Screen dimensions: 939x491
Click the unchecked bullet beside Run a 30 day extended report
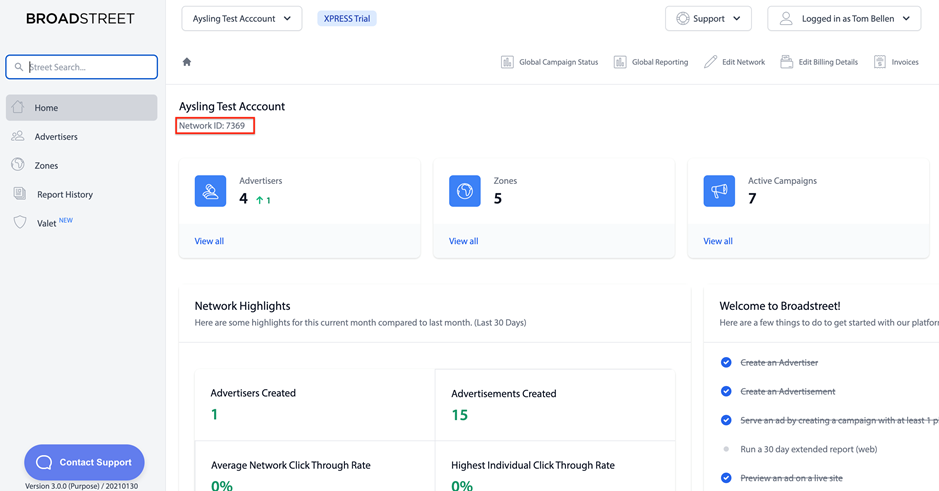point(726,449)
